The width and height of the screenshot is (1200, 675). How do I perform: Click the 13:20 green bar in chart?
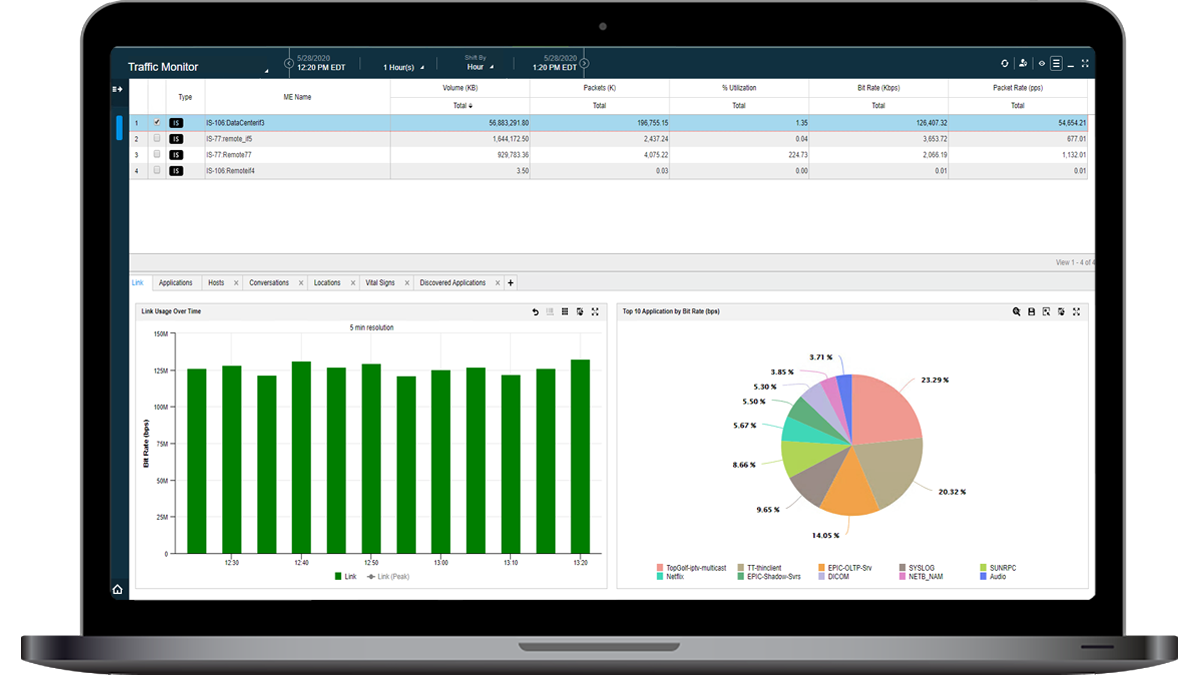click(x=580, y=456)
